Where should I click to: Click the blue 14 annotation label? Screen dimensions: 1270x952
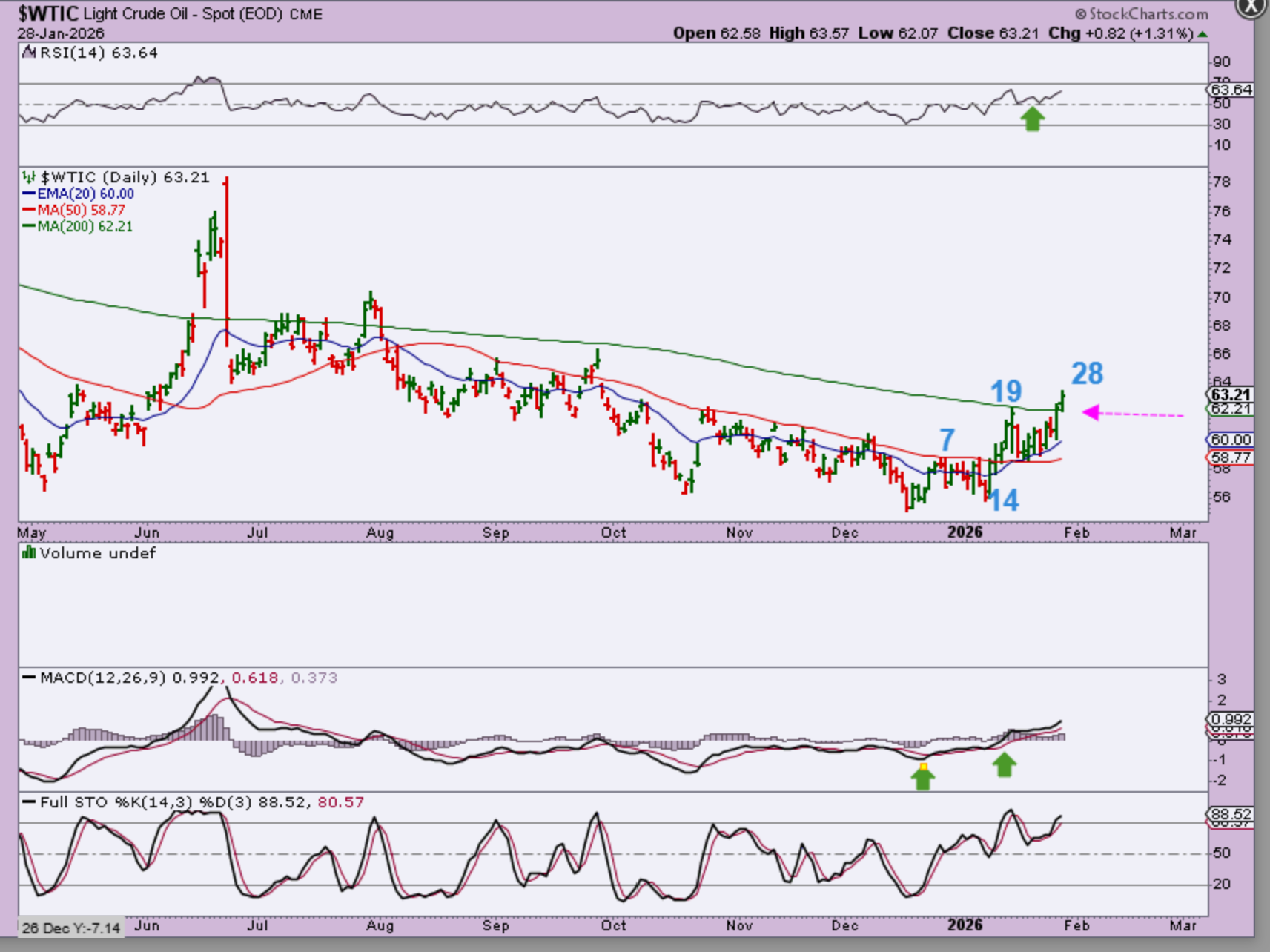[1004, 500]
